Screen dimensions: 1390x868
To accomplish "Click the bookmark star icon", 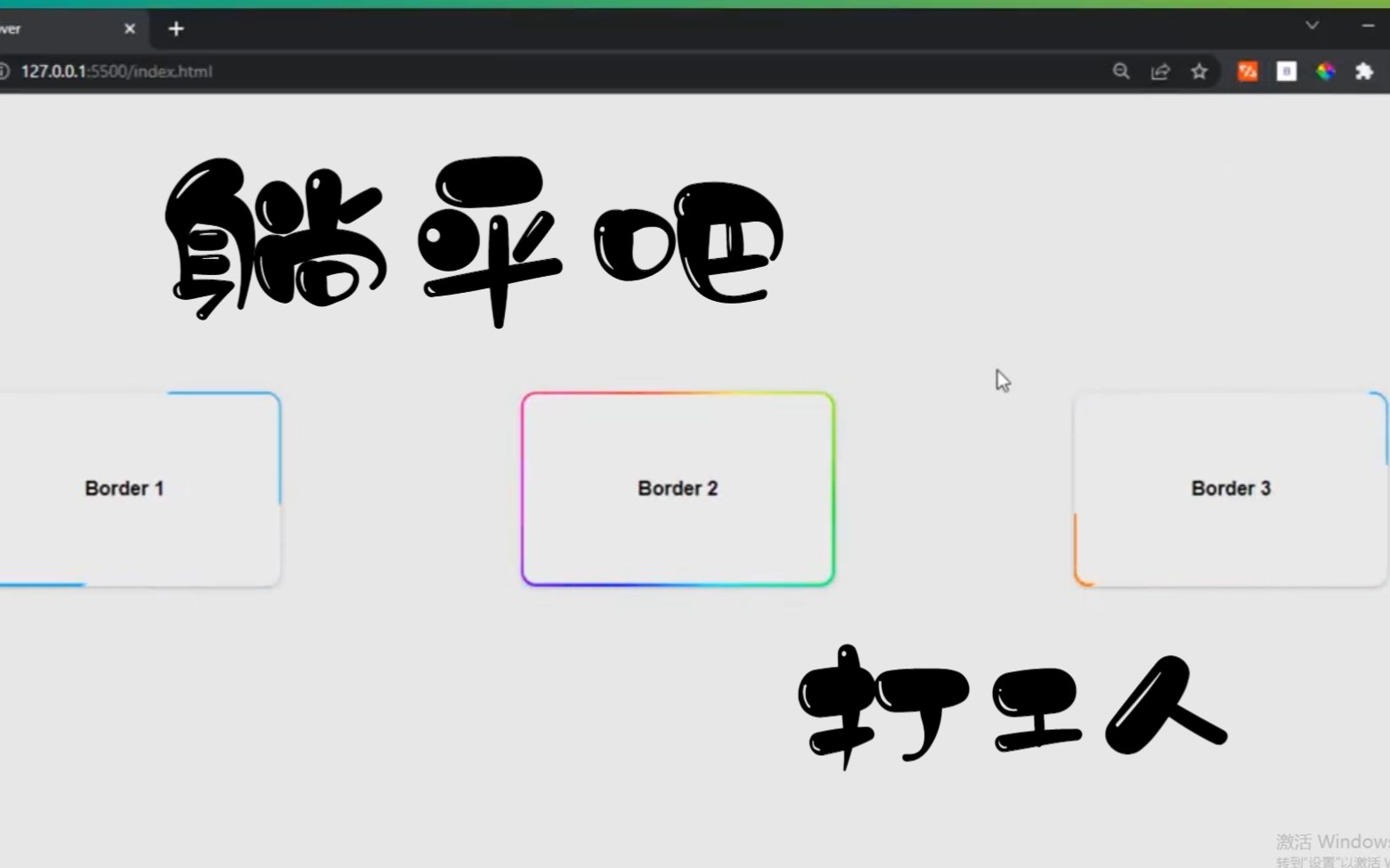I will [x=1199, y=71].
